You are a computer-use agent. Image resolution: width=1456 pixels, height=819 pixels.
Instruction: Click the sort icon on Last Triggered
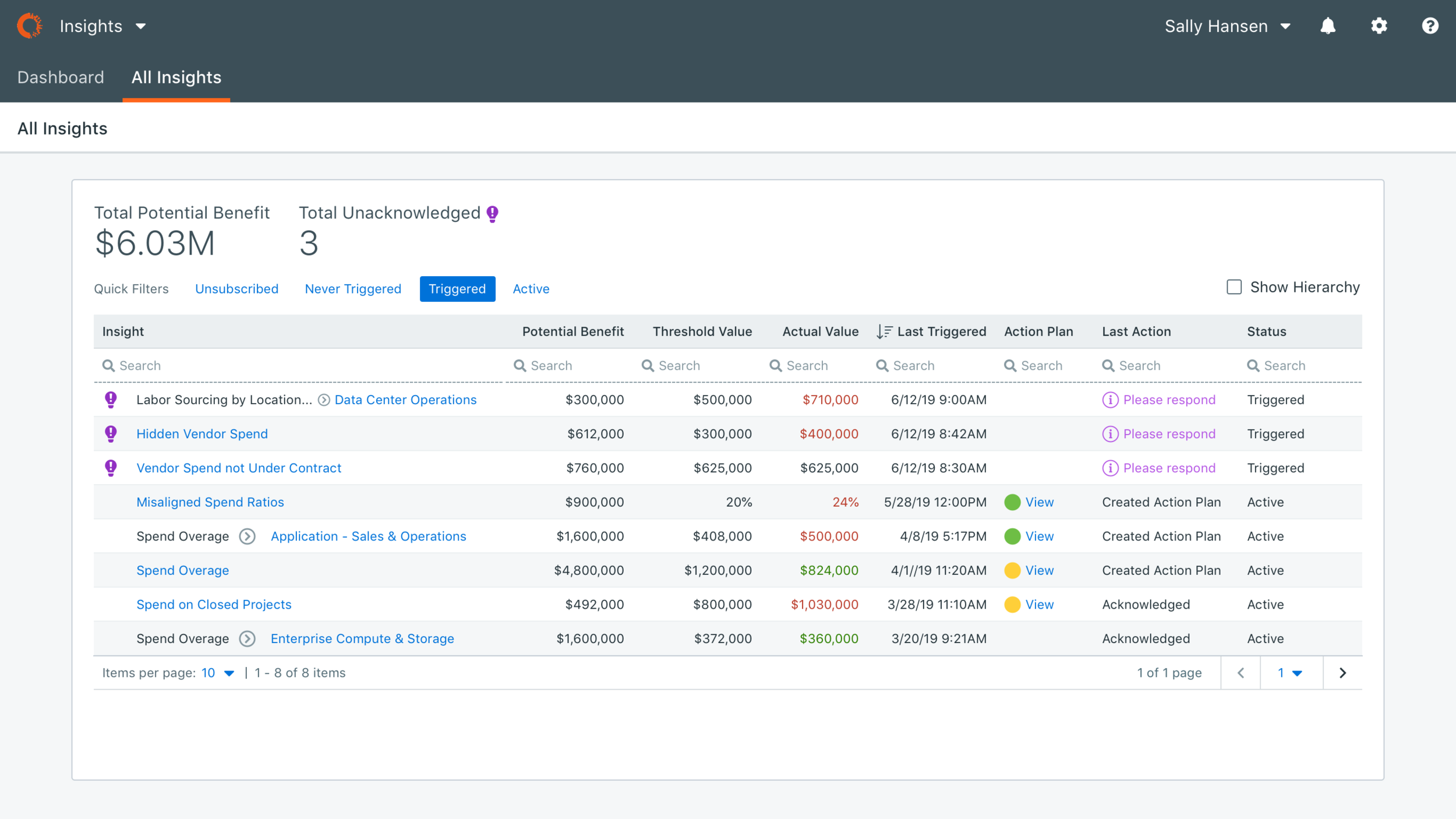884,331
